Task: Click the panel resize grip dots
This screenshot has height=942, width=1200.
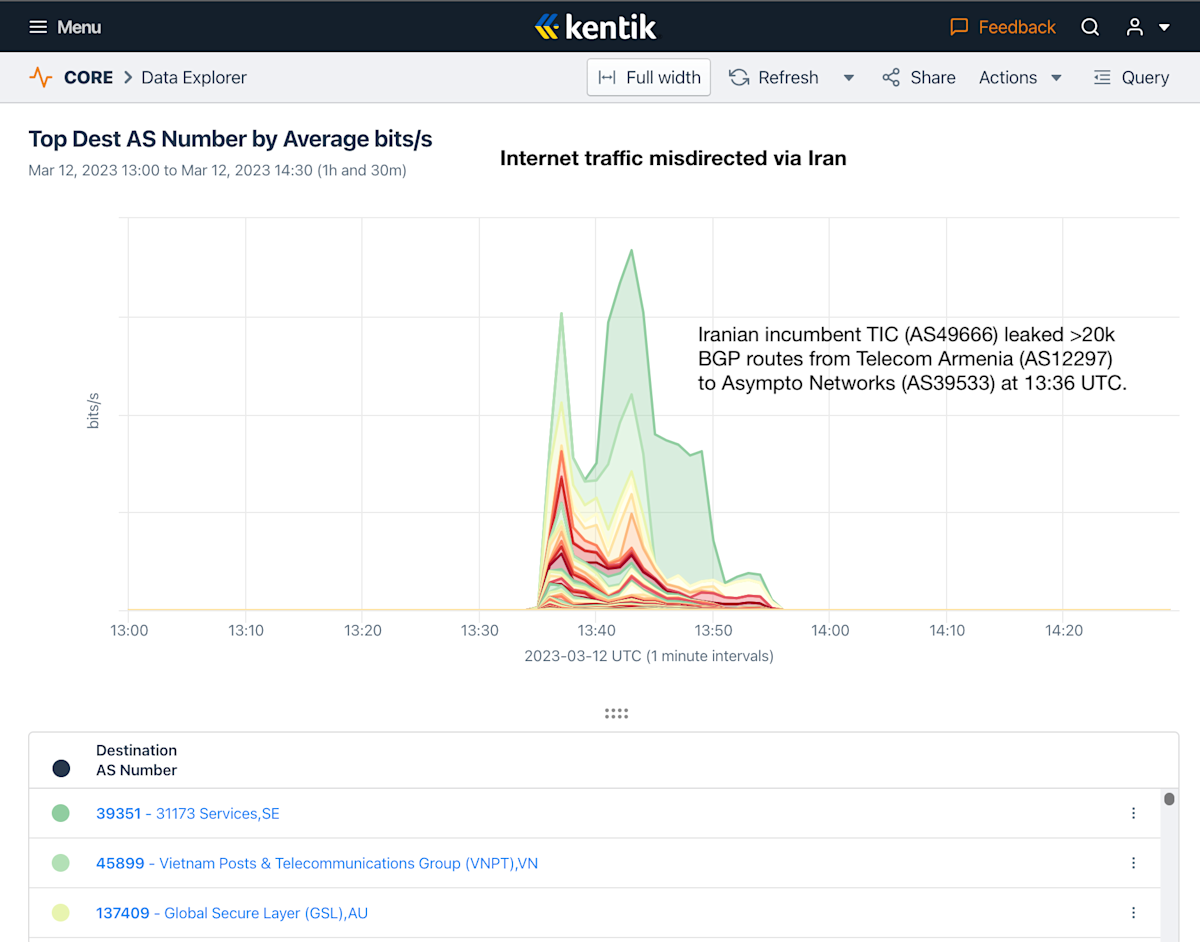Action: click(x=616, y=713)
